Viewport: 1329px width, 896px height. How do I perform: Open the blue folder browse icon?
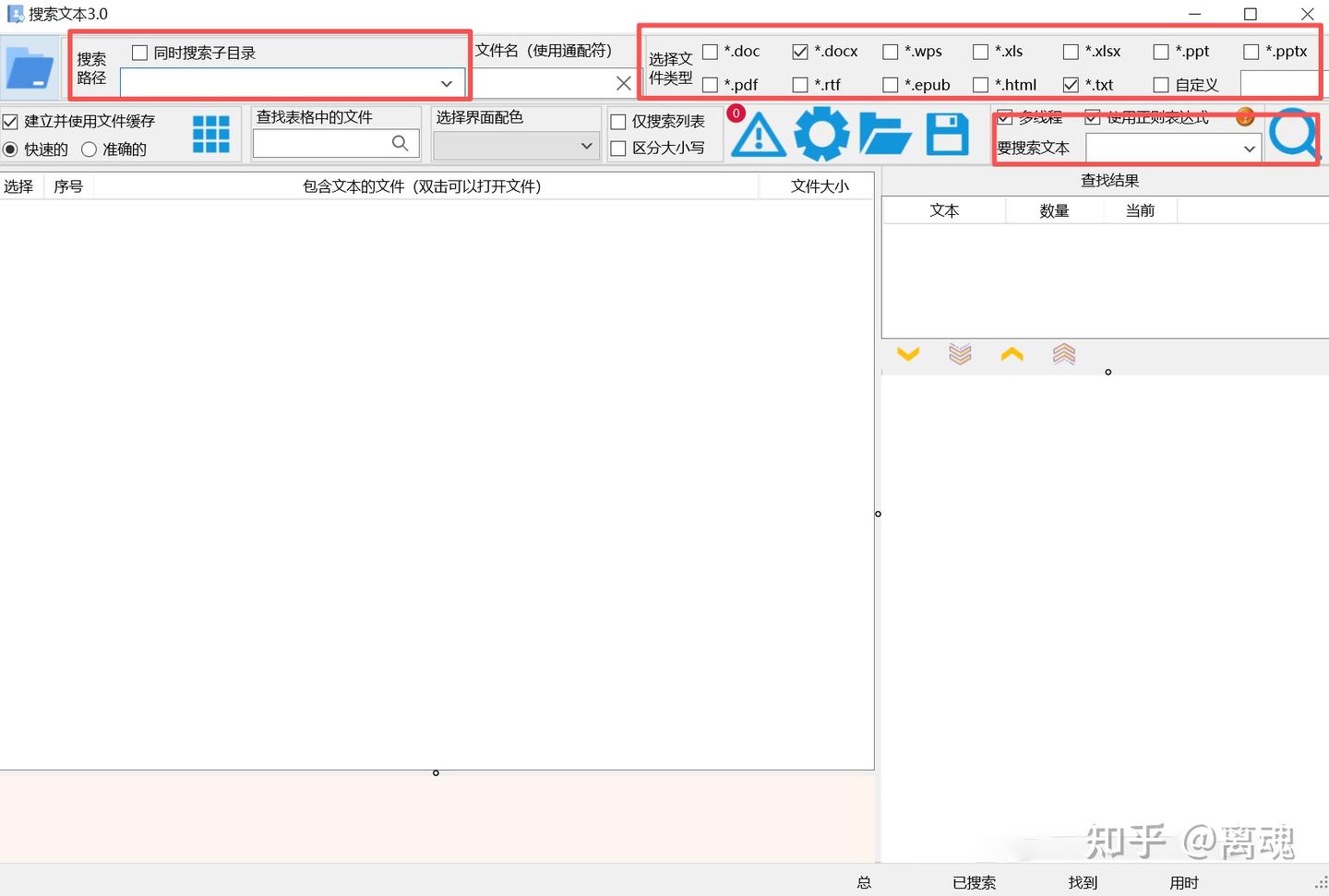30,69
